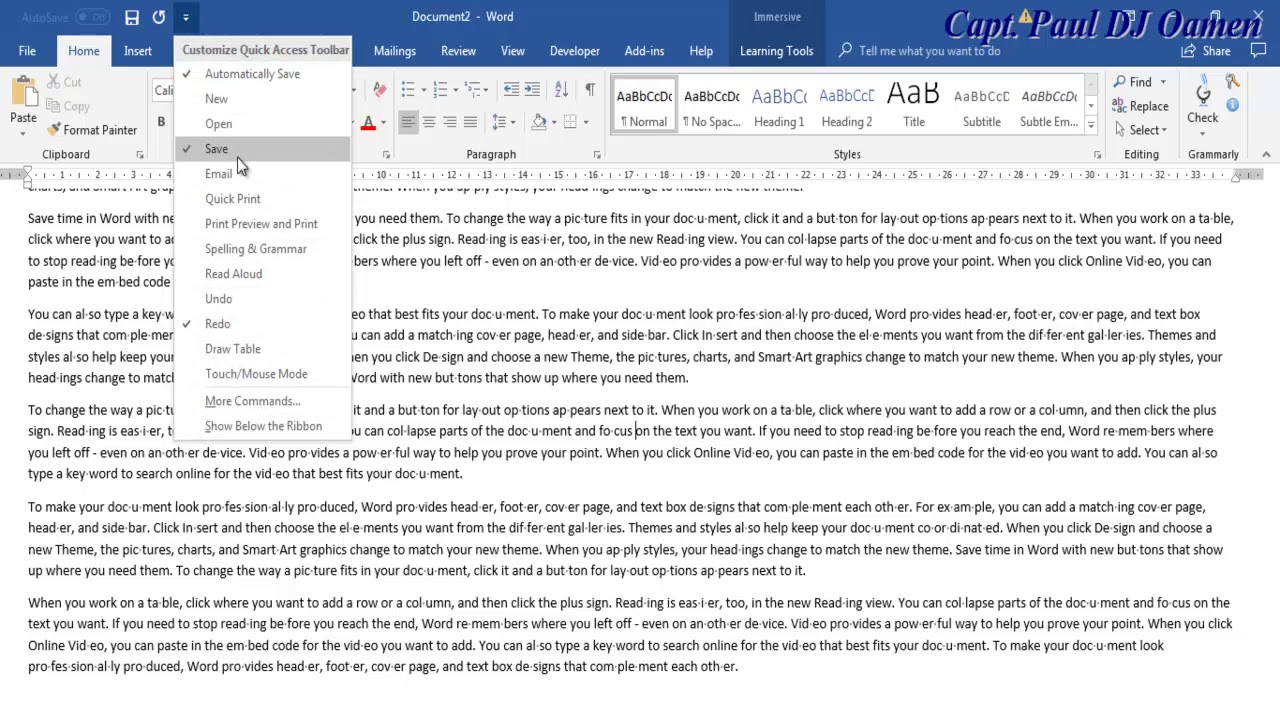Toggle Bold formatting

[x=161, y=122]
